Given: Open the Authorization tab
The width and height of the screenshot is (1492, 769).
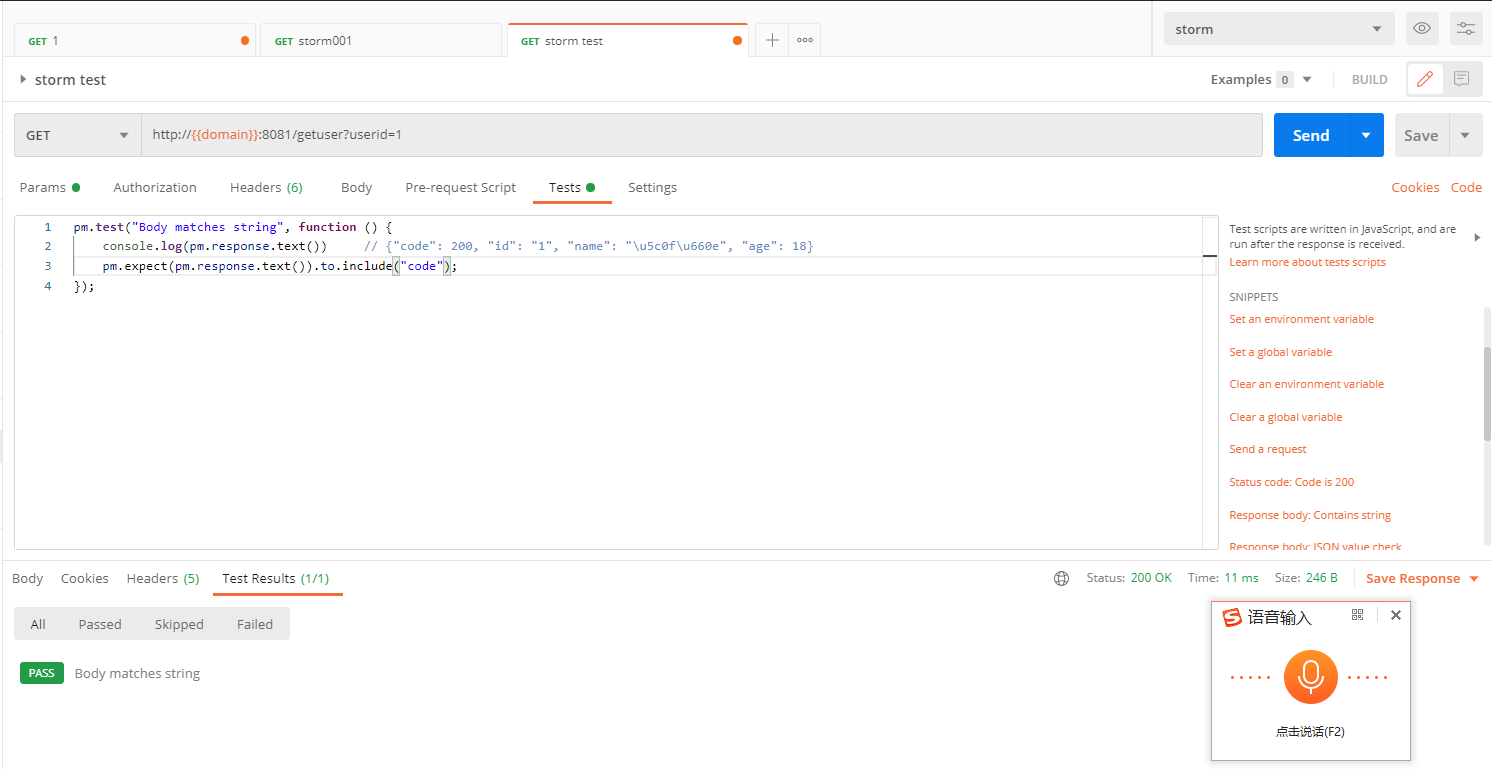Looking at the screenshot, I should pos(155,187).
